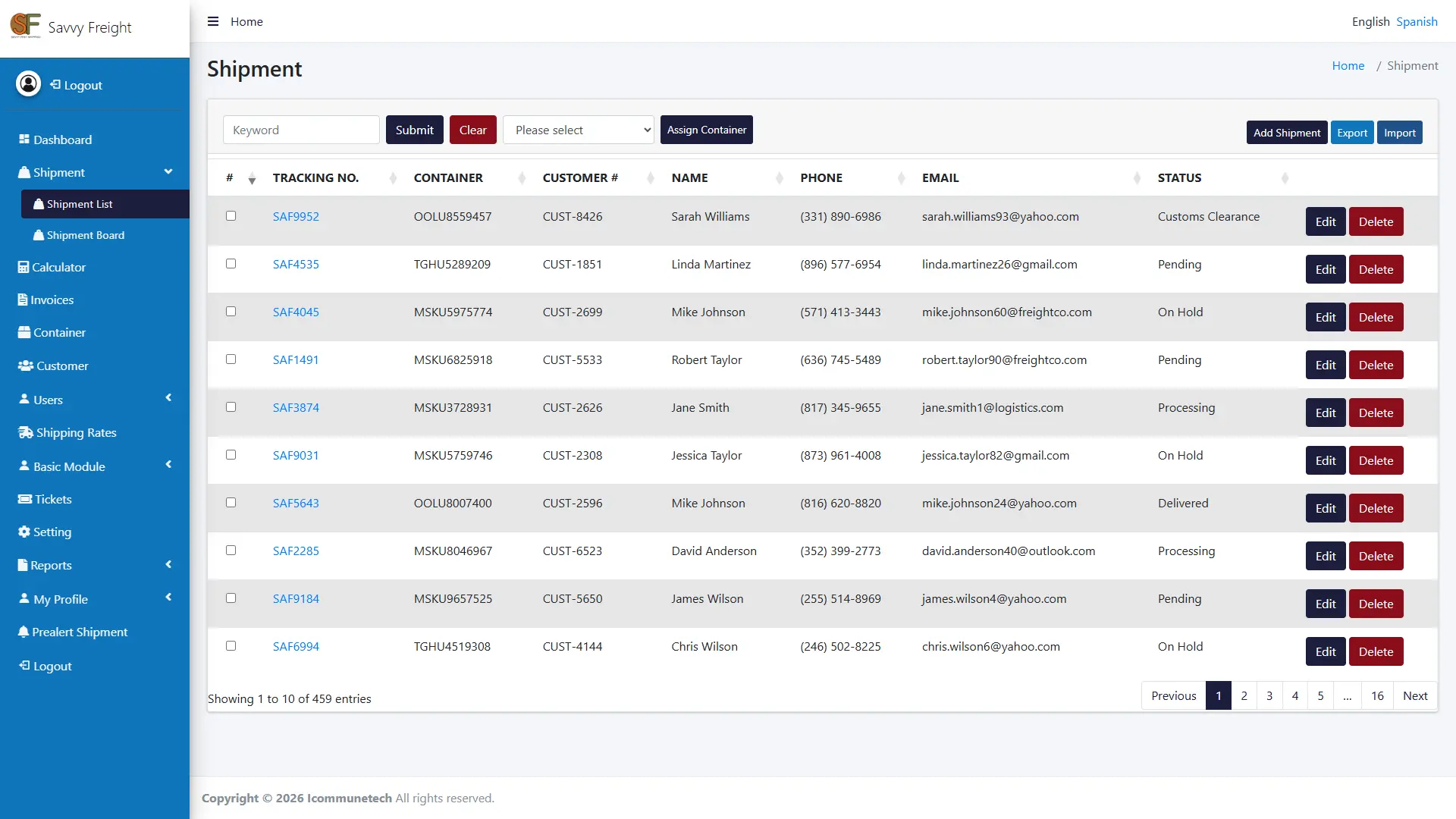Check the box for SAF9952 row
Image resolution: width=1456 pixels, height=819 pixels.
pos(231,215)
